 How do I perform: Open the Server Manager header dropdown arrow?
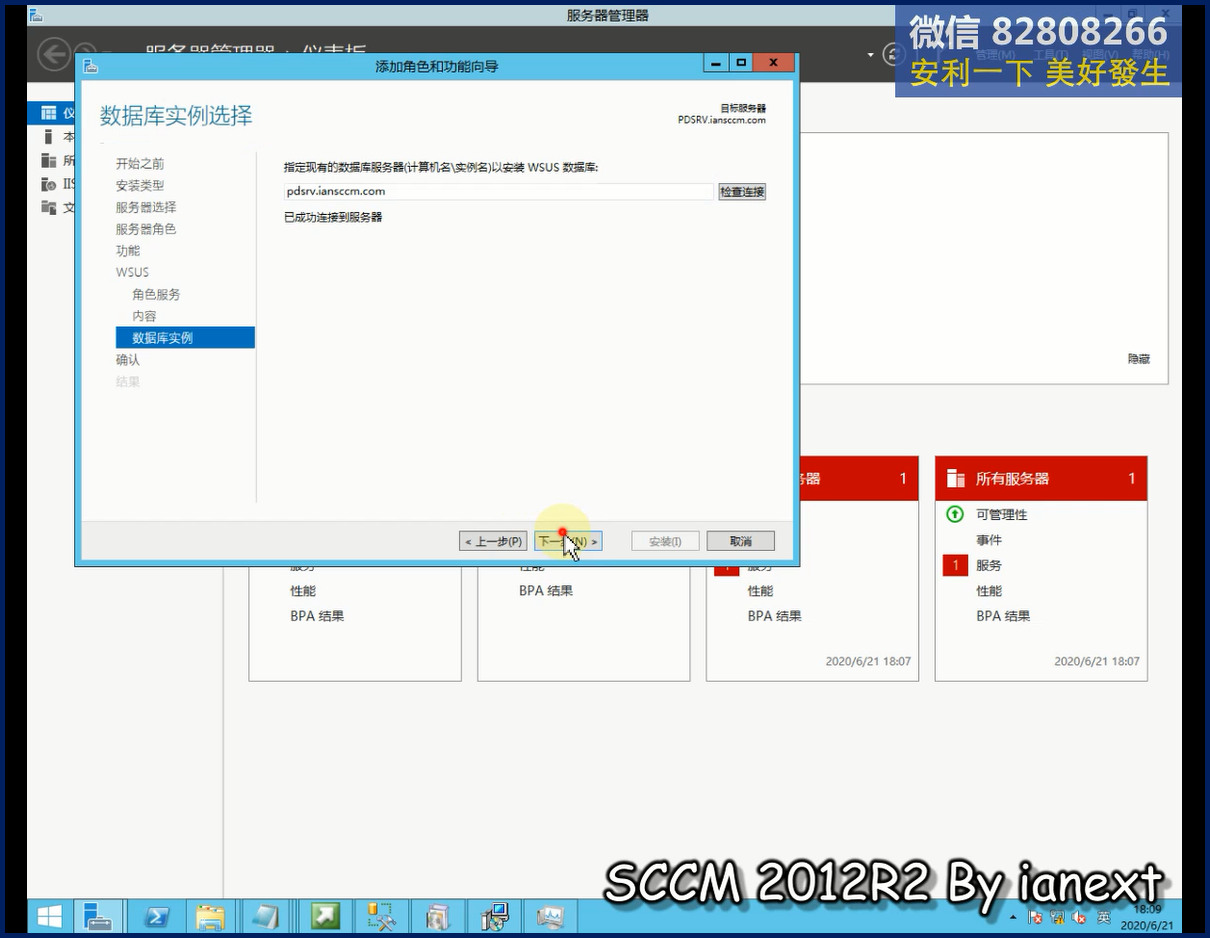[871, 55]
